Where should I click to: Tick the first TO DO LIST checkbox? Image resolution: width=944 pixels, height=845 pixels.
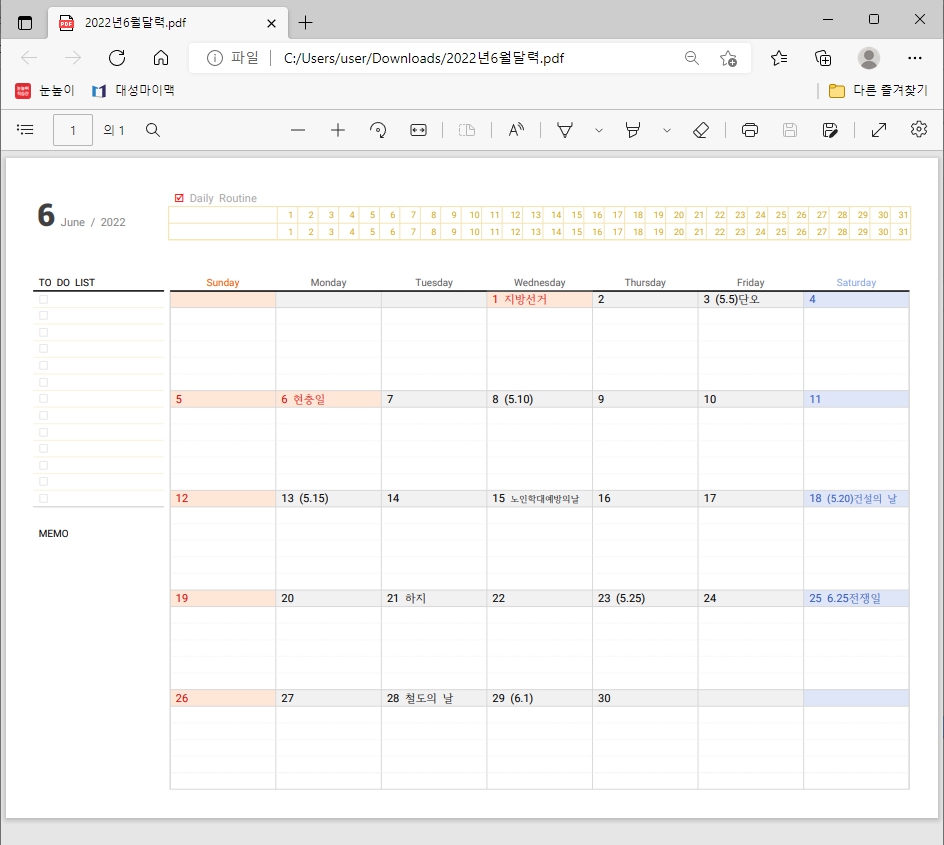43,299
